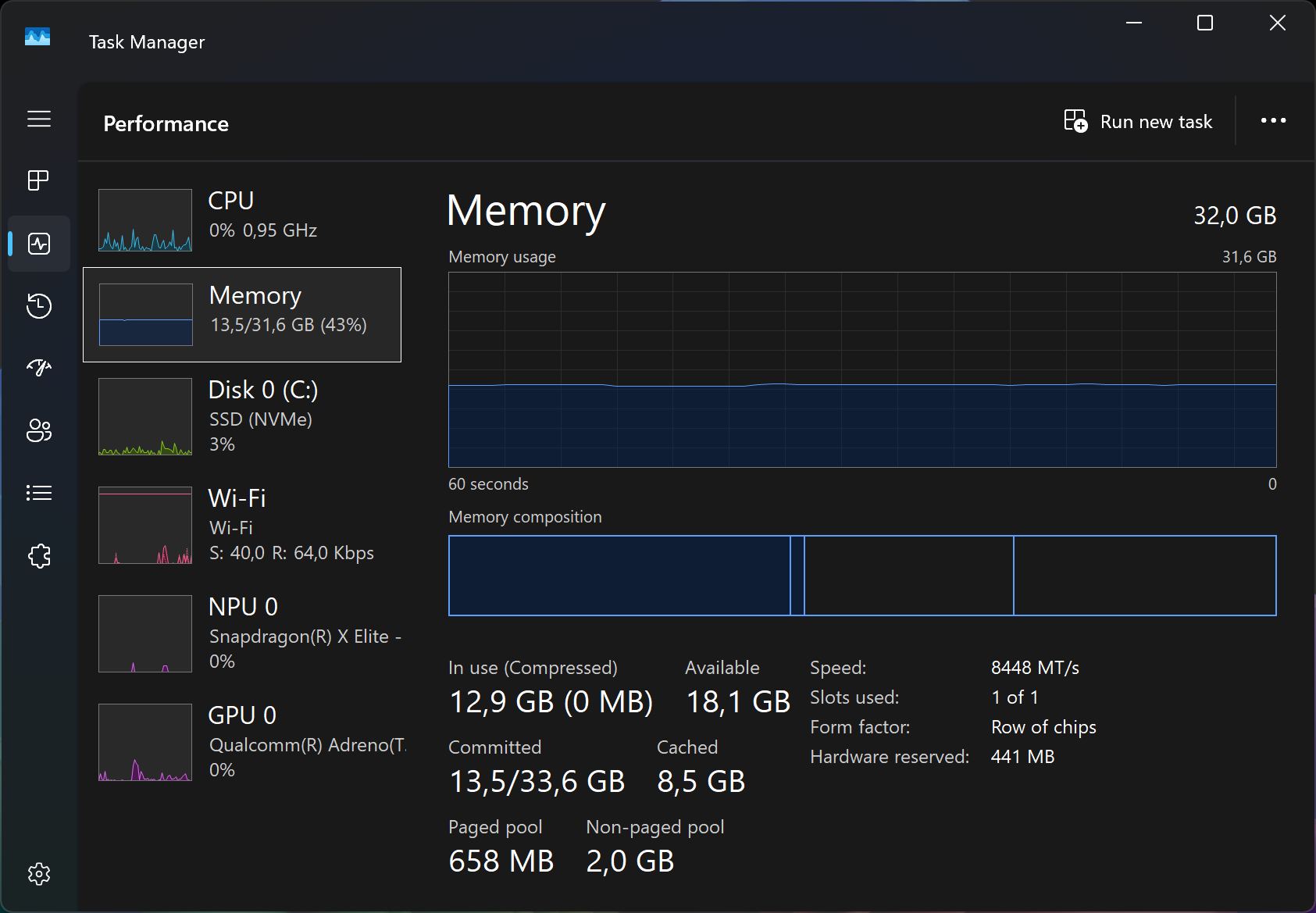Switch to the Users page
The height and width of the screenshot is (913, 1316).
pyautogui.click(x=39, y=430)
